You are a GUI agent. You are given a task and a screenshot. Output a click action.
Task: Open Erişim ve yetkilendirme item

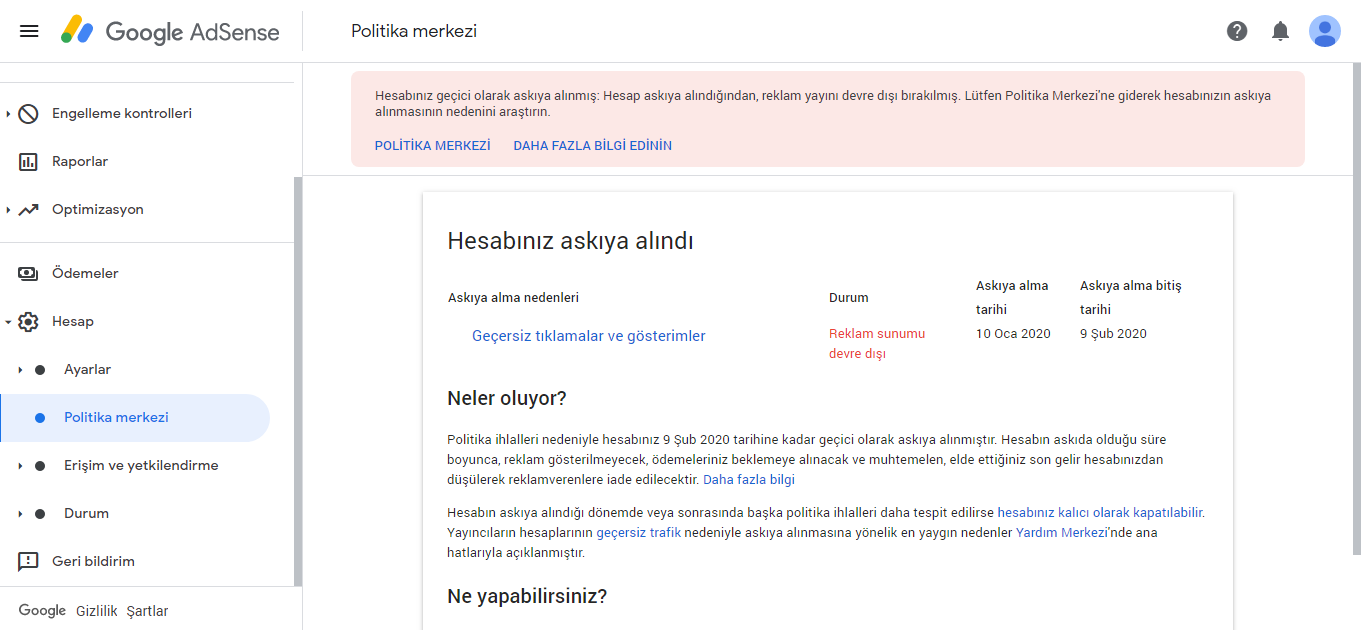pos(141,465)
